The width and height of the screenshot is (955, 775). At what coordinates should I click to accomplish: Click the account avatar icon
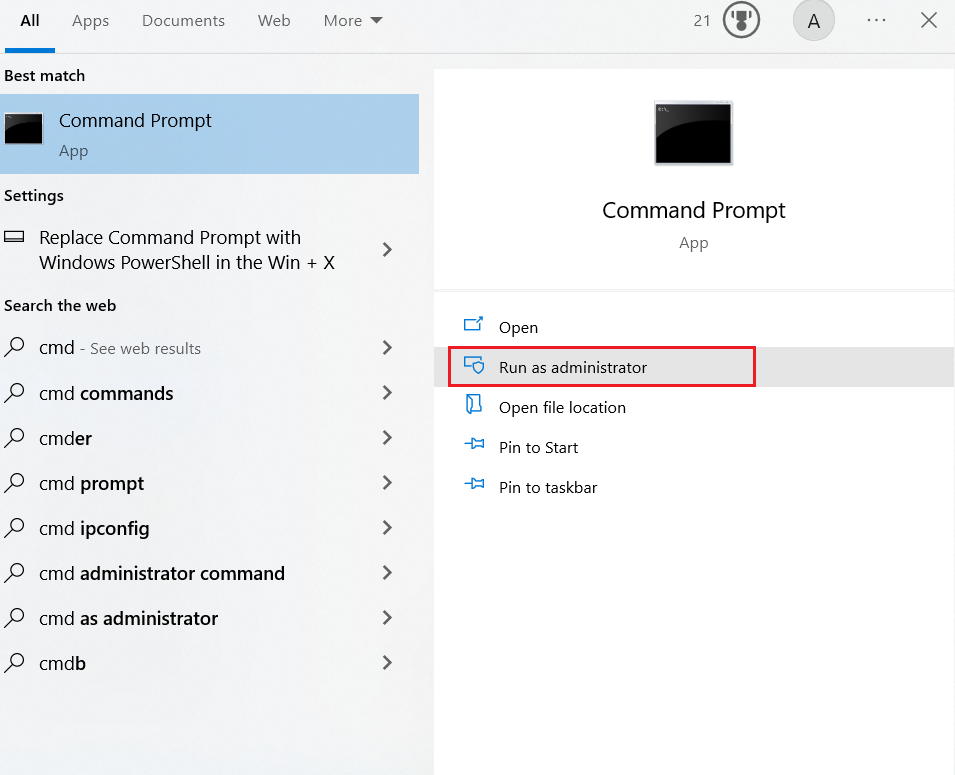point(813,20)
